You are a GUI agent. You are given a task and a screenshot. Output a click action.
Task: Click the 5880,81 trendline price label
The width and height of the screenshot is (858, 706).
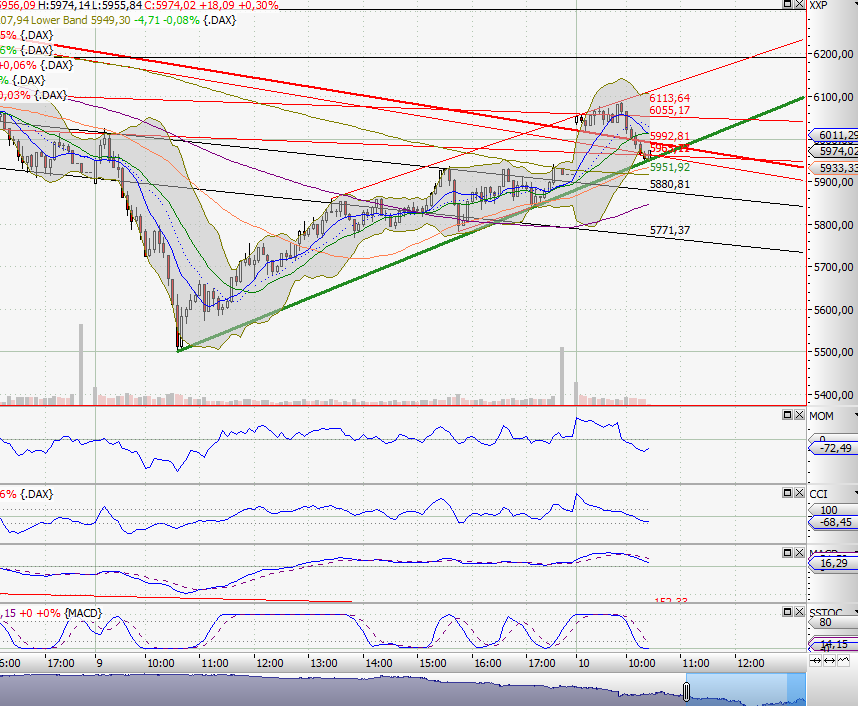[x=670, y=184]
